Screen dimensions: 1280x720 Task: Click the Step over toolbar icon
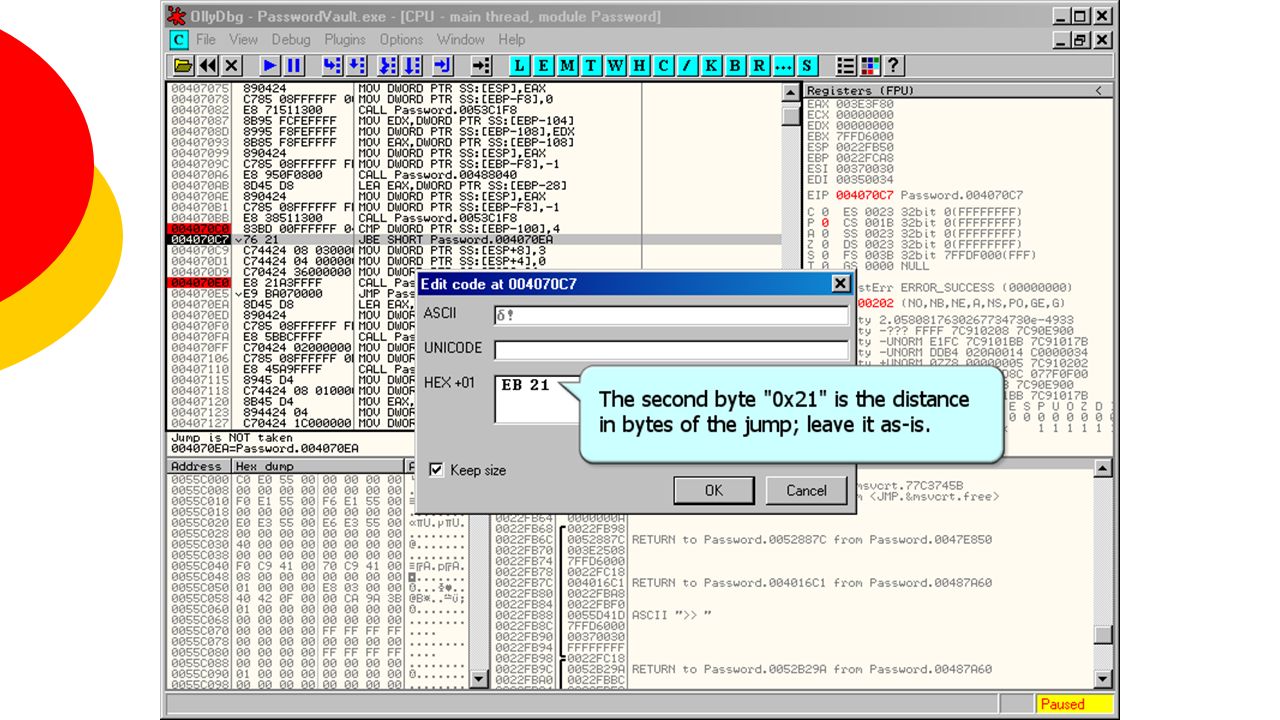click(357, 66)
